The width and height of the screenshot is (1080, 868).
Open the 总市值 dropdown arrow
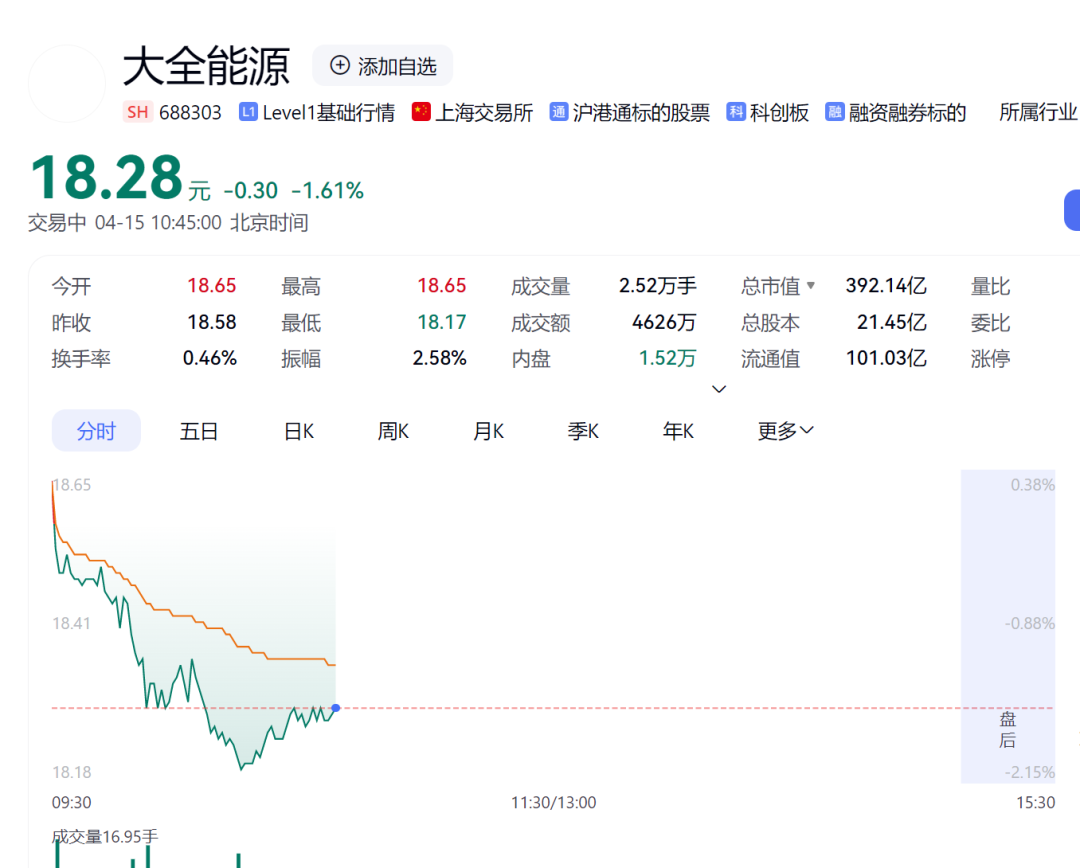coord(810,286)
